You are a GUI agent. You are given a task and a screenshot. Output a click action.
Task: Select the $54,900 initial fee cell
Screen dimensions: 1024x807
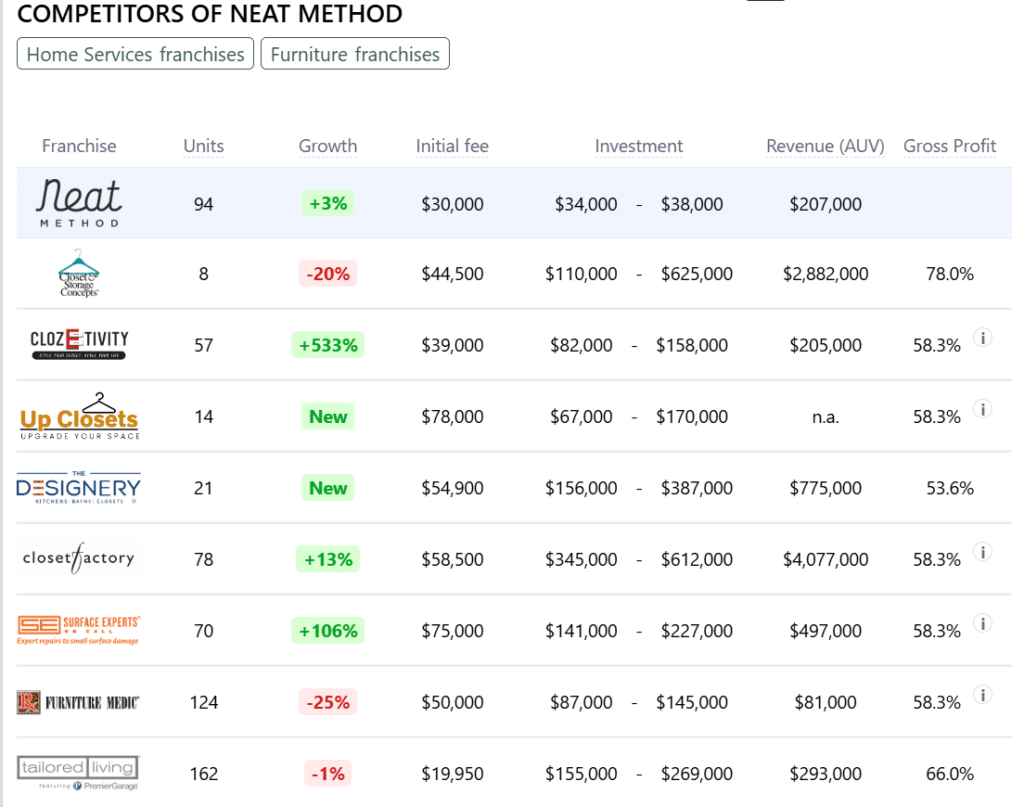click(x=452, y=488)
